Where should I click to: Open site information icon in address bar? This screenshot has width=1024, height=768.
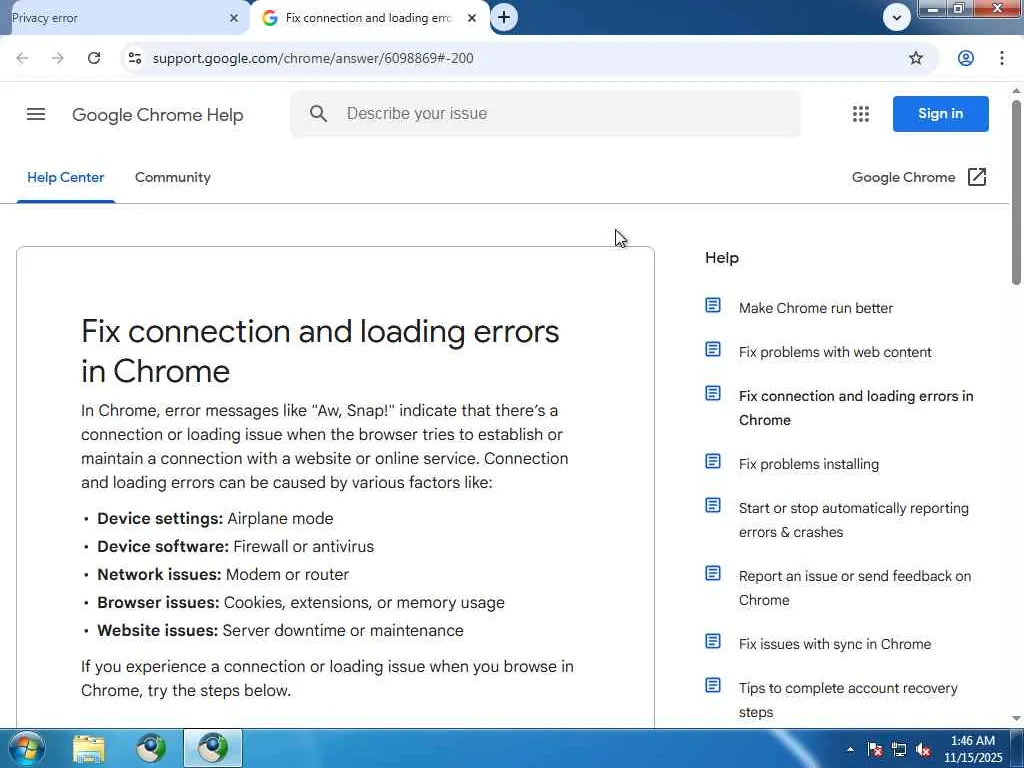coord(135,58)
